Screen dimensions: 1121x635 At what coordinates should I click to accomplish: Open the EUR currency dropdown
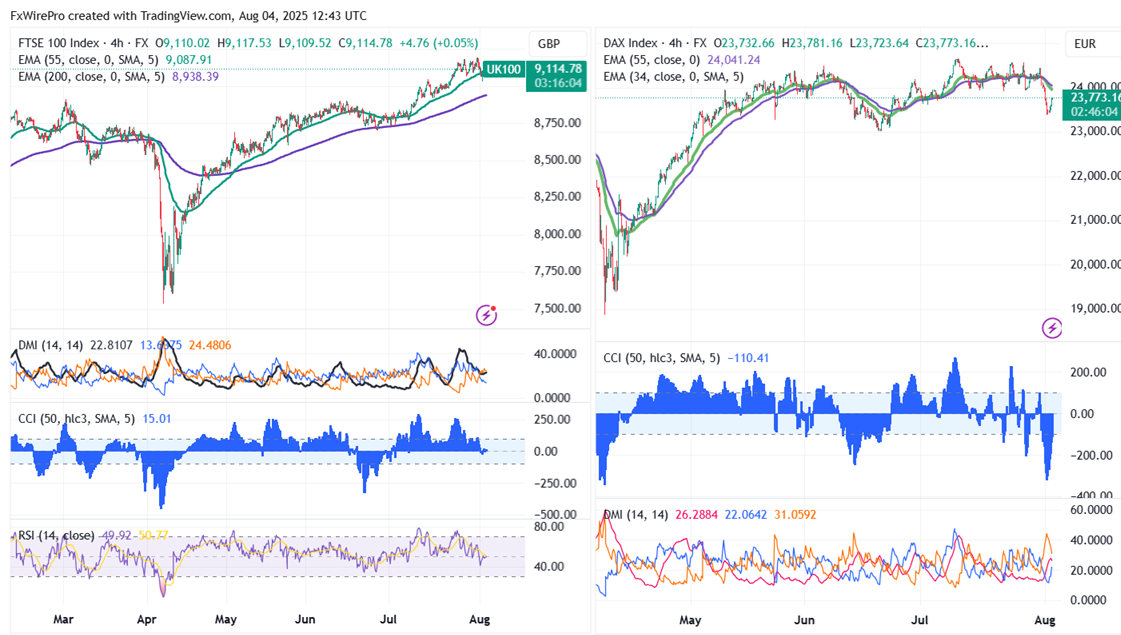(x=1085, y=43)
